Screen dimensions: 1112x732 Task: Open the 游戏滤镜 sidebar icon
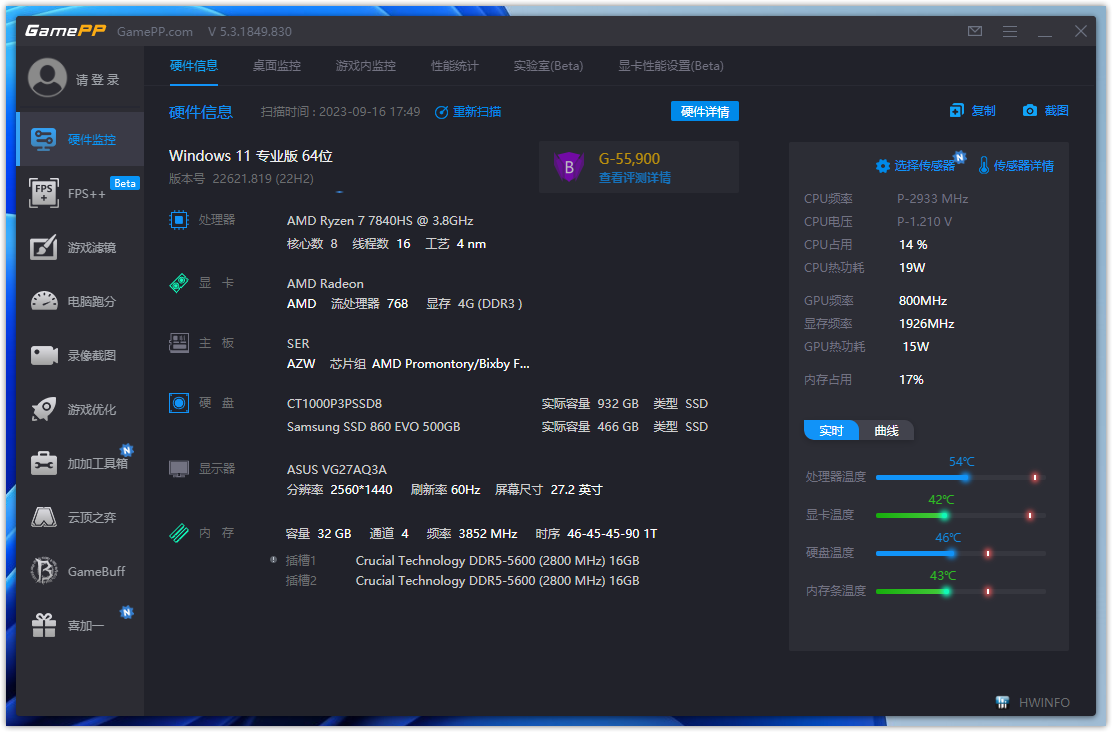[x=44, y=248]
